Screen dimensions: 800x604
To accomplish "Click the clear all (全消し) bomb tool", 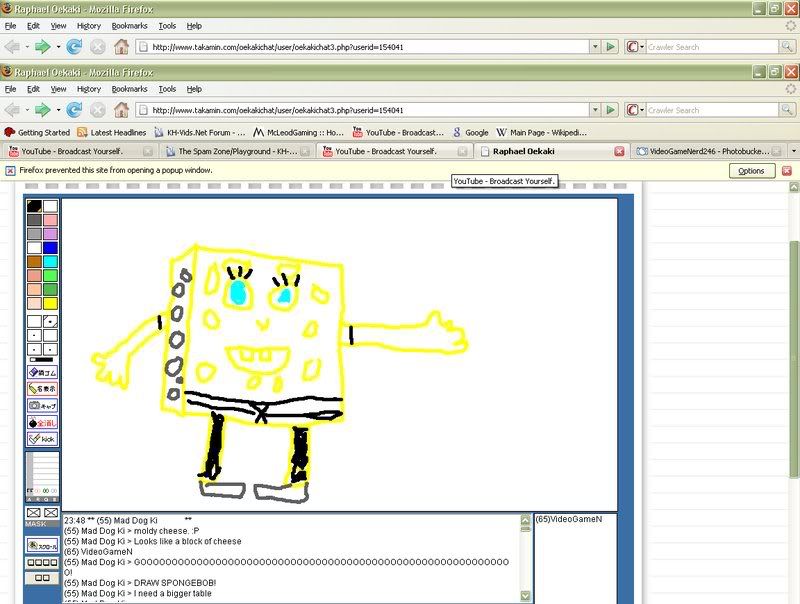I will pyautogui.click(x=42, y=422).
